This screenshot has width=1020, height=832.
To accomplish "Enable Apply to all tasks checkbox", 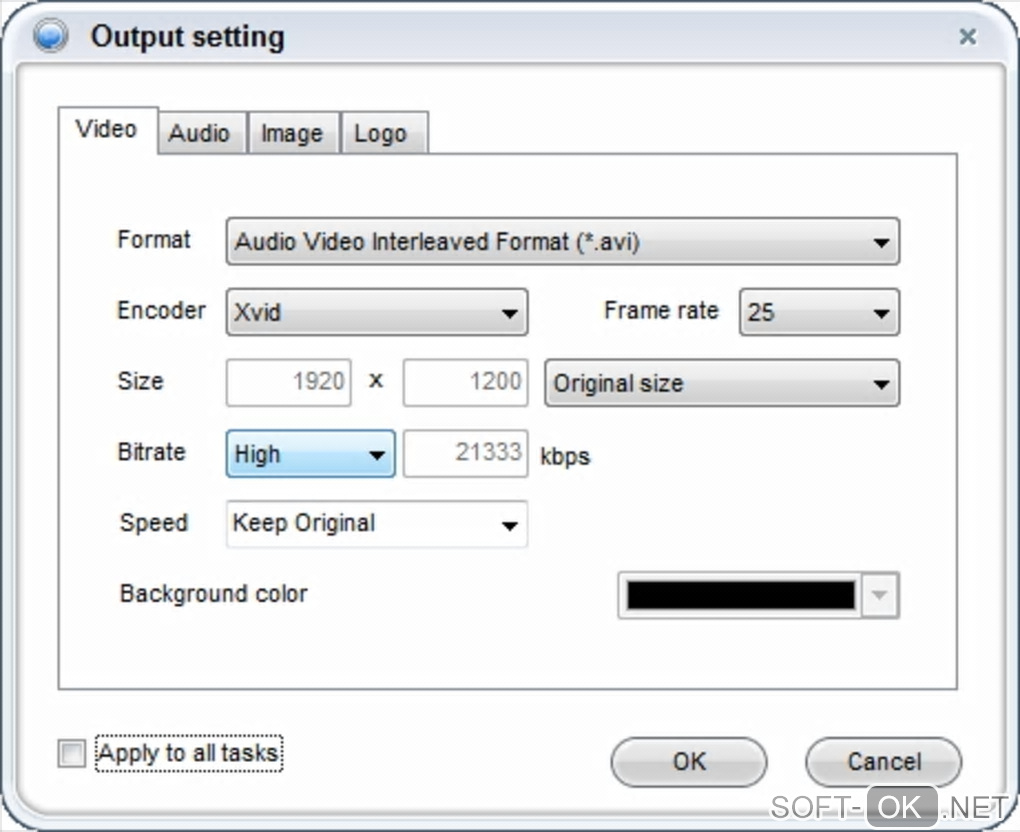I will tap(72, 754).
